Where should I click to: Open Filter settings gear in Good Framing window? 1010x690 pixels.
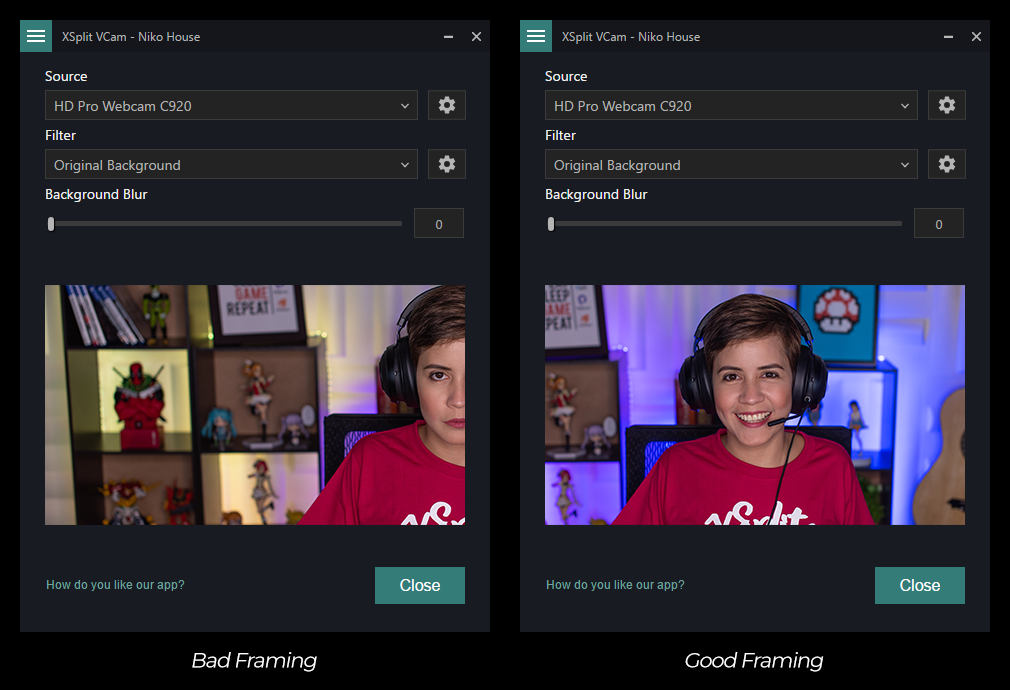(947, 164)
